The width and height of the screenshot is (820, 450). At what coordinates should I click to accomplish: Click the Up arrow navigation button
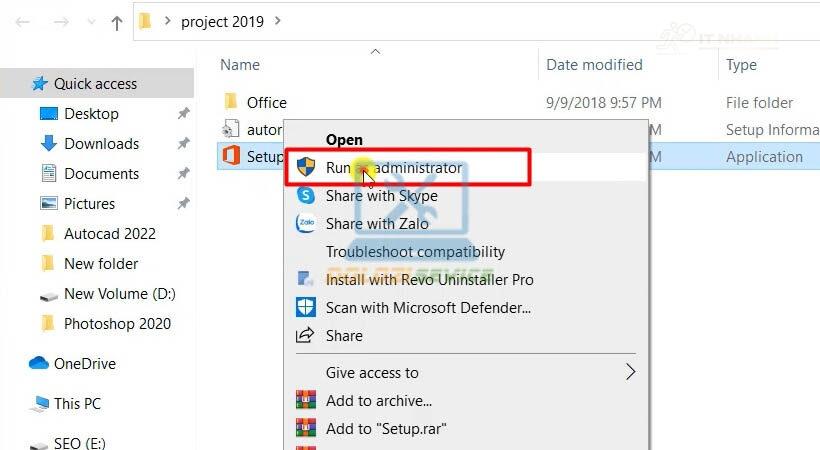click(x=116, y=22)
